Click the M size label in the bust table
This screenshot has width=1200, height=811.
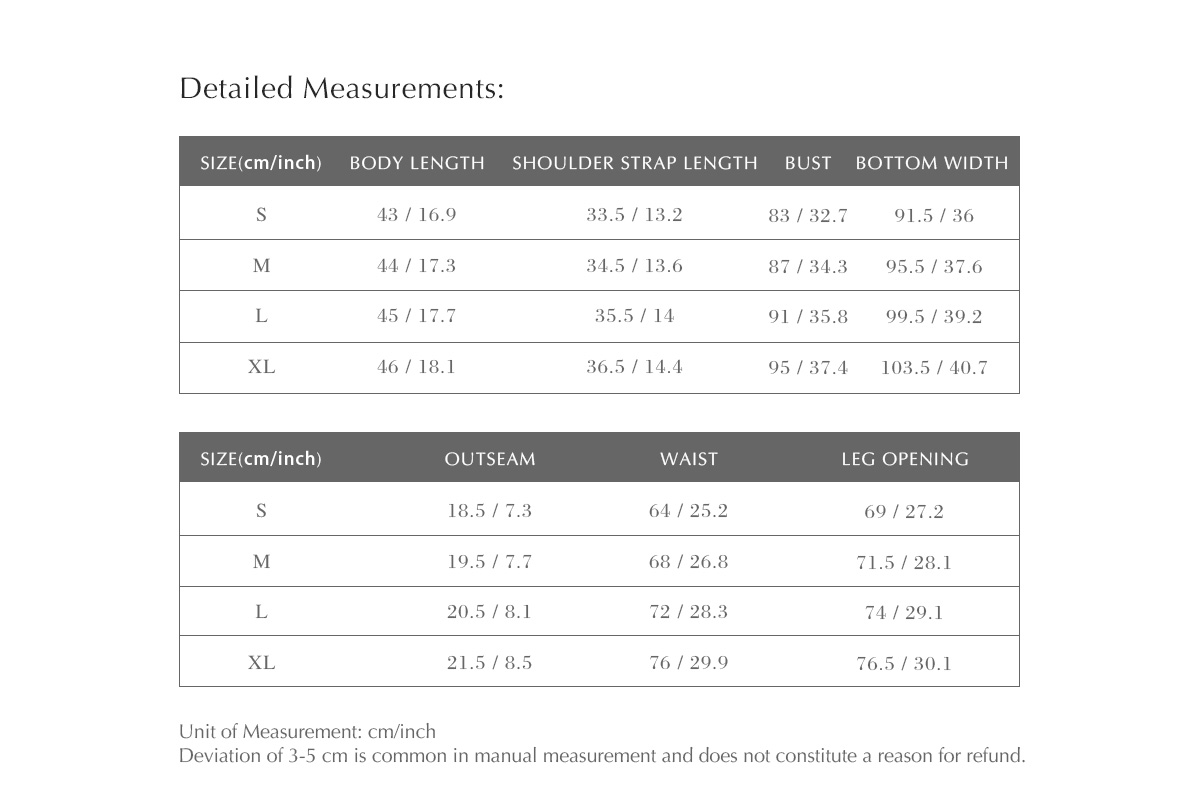coord(261,266)
